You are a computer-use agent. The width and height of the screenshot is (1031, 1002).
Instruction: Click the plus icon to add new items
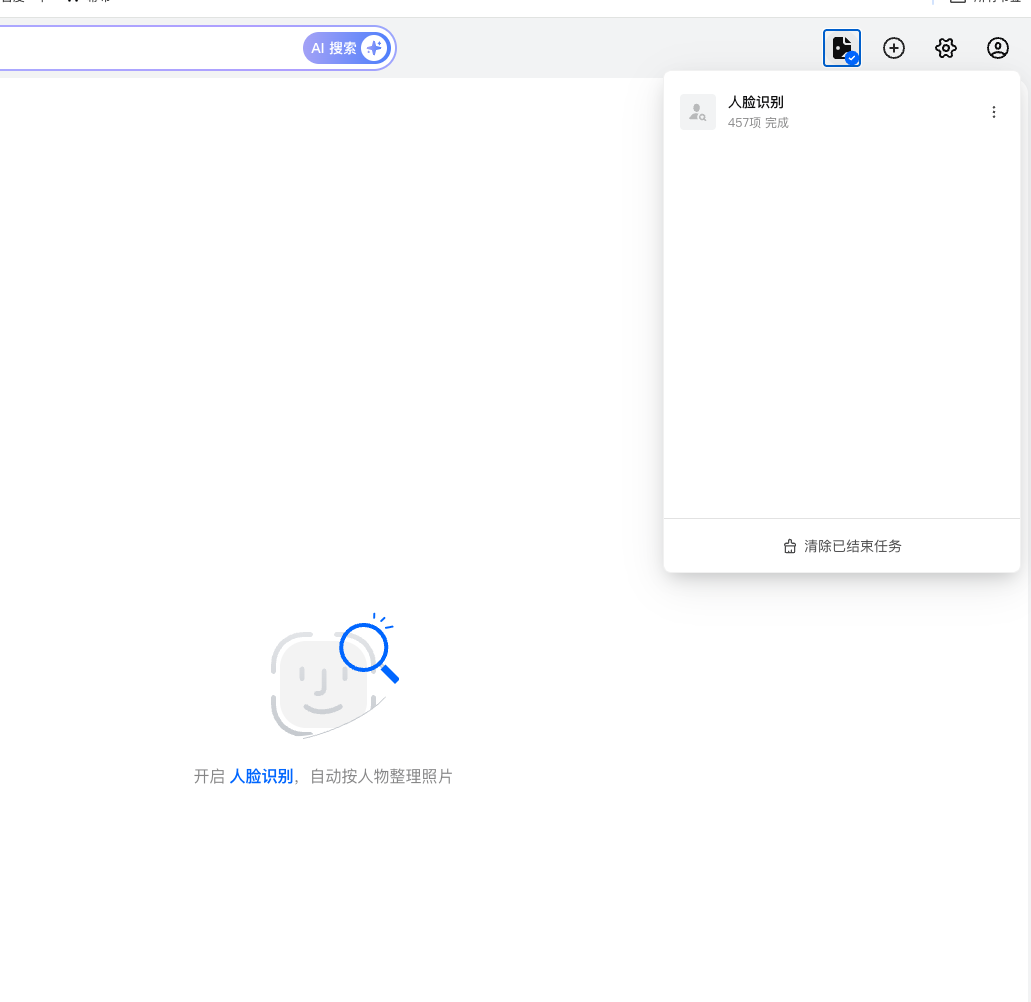pyautogui.click(x=894, y=47)
